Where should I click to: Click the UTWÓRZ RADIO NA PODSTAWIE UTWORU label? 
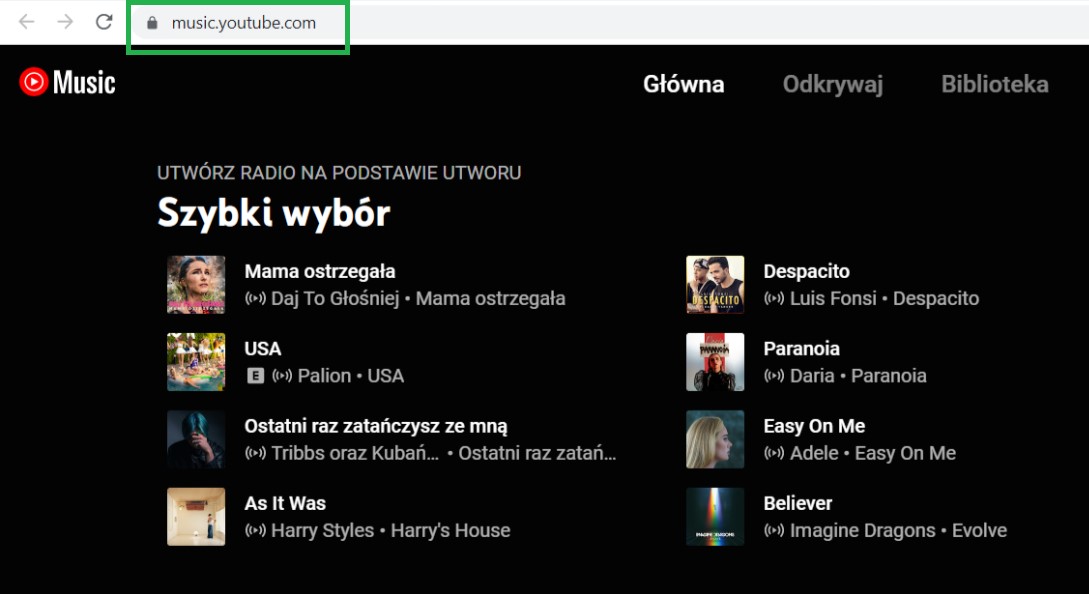(x=339, y=173)
